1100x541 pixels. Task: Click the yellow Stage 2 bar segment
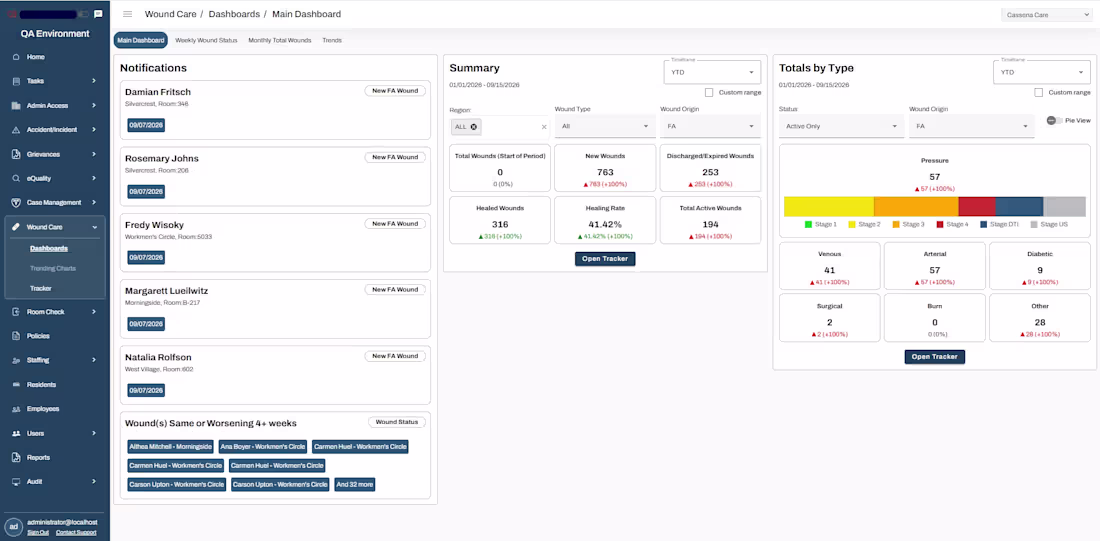click(829, 206)
